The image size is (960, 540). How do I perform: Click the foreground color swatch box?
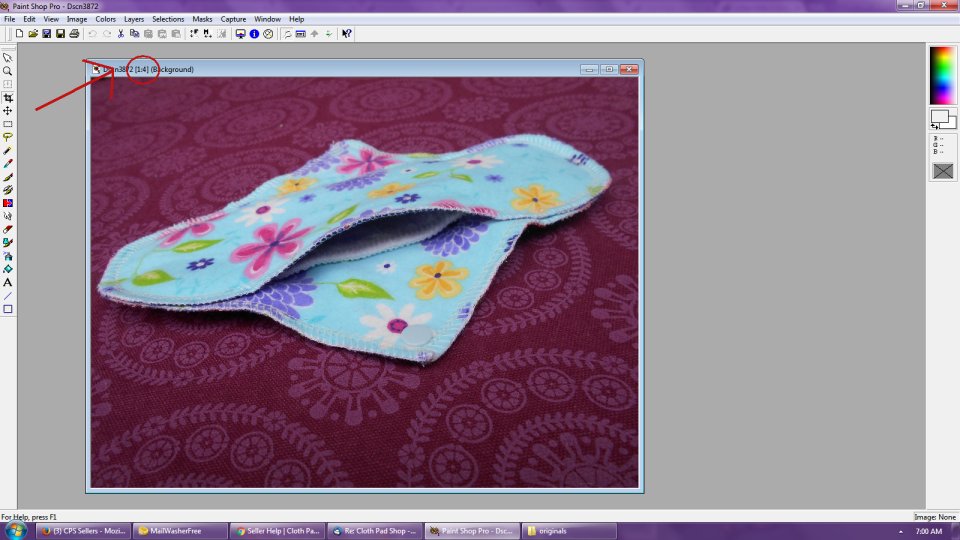pos(939,116)
